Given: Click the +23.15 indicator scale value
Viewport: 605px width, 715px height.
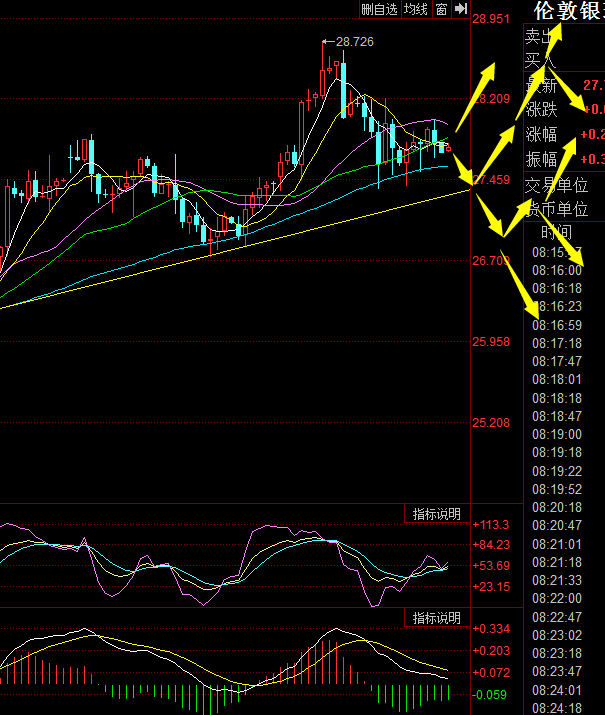Looking at the screenshot, I should tap(491, 586).
